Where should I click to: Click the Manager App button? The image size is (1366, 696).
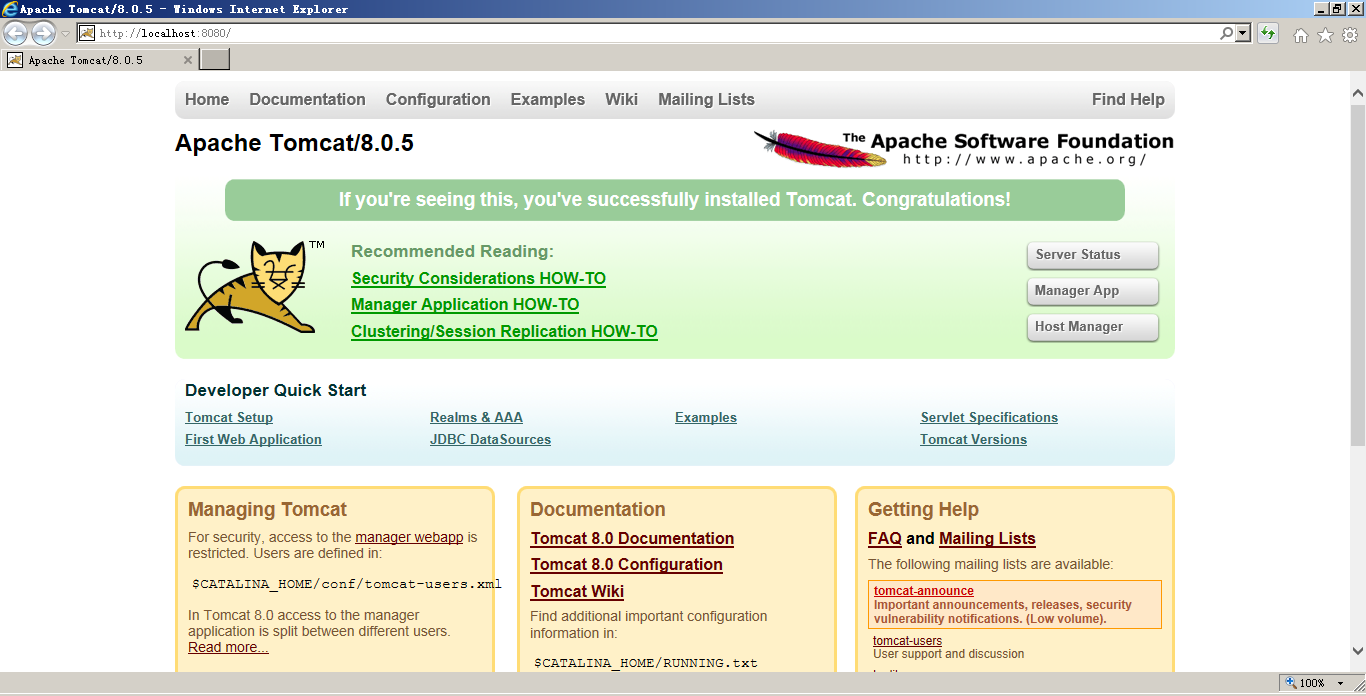pyautogui.click(x=1092, y=291)
